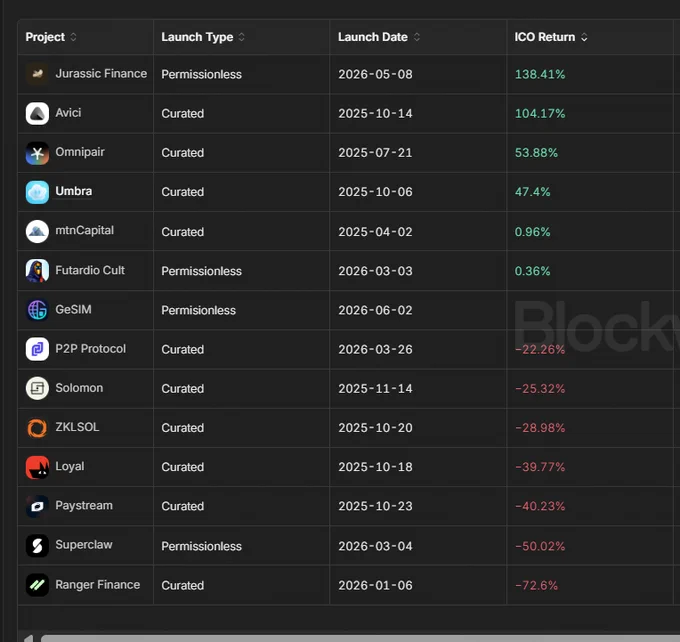Screen dimensions: 680x642
Task: Open the Futardio Cult project name
Action: coord(90,270)
